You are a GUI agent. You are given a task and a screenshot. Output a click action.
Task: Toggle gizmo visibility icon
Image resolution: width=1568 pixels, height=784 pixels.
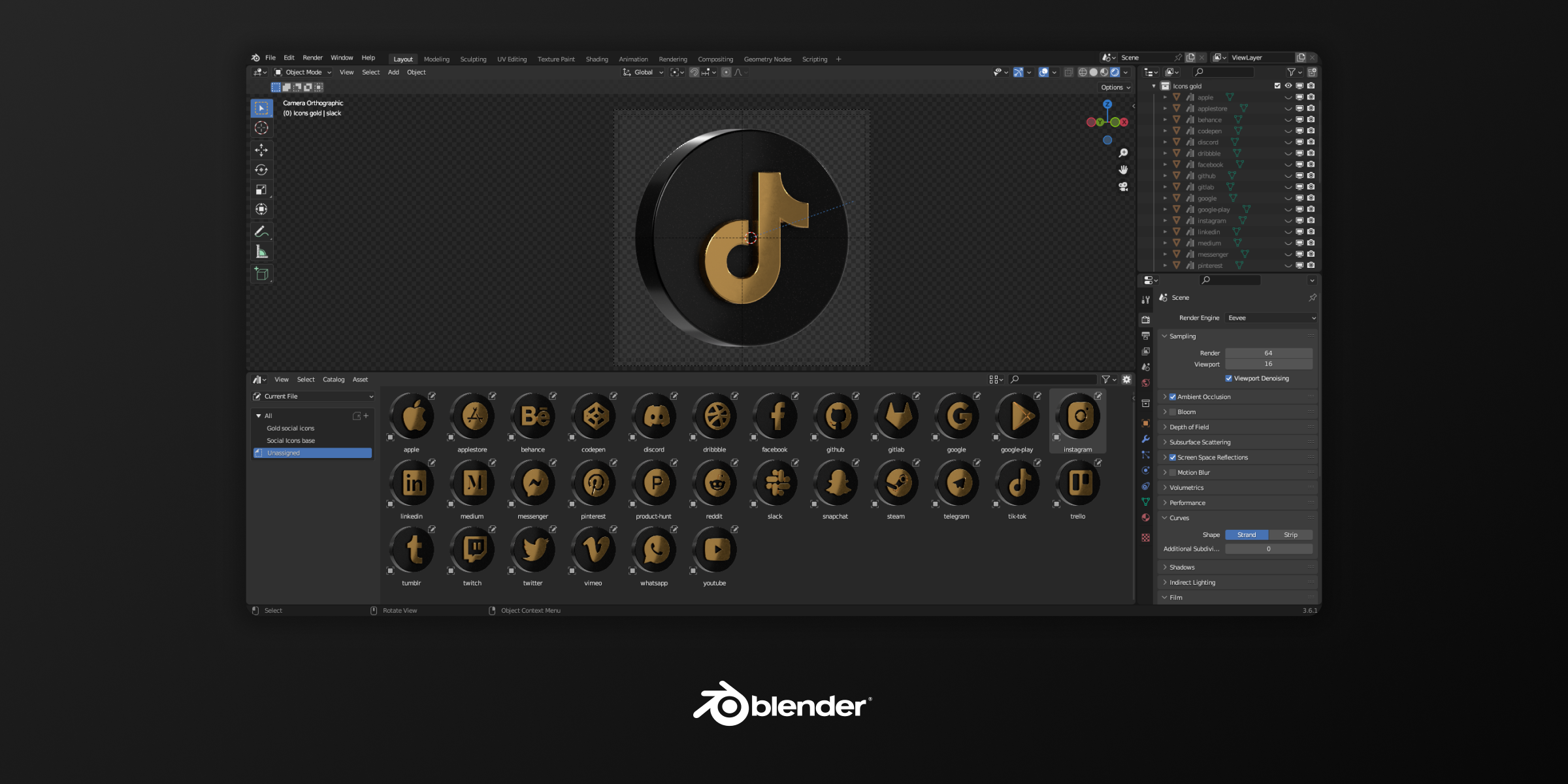1018,73
